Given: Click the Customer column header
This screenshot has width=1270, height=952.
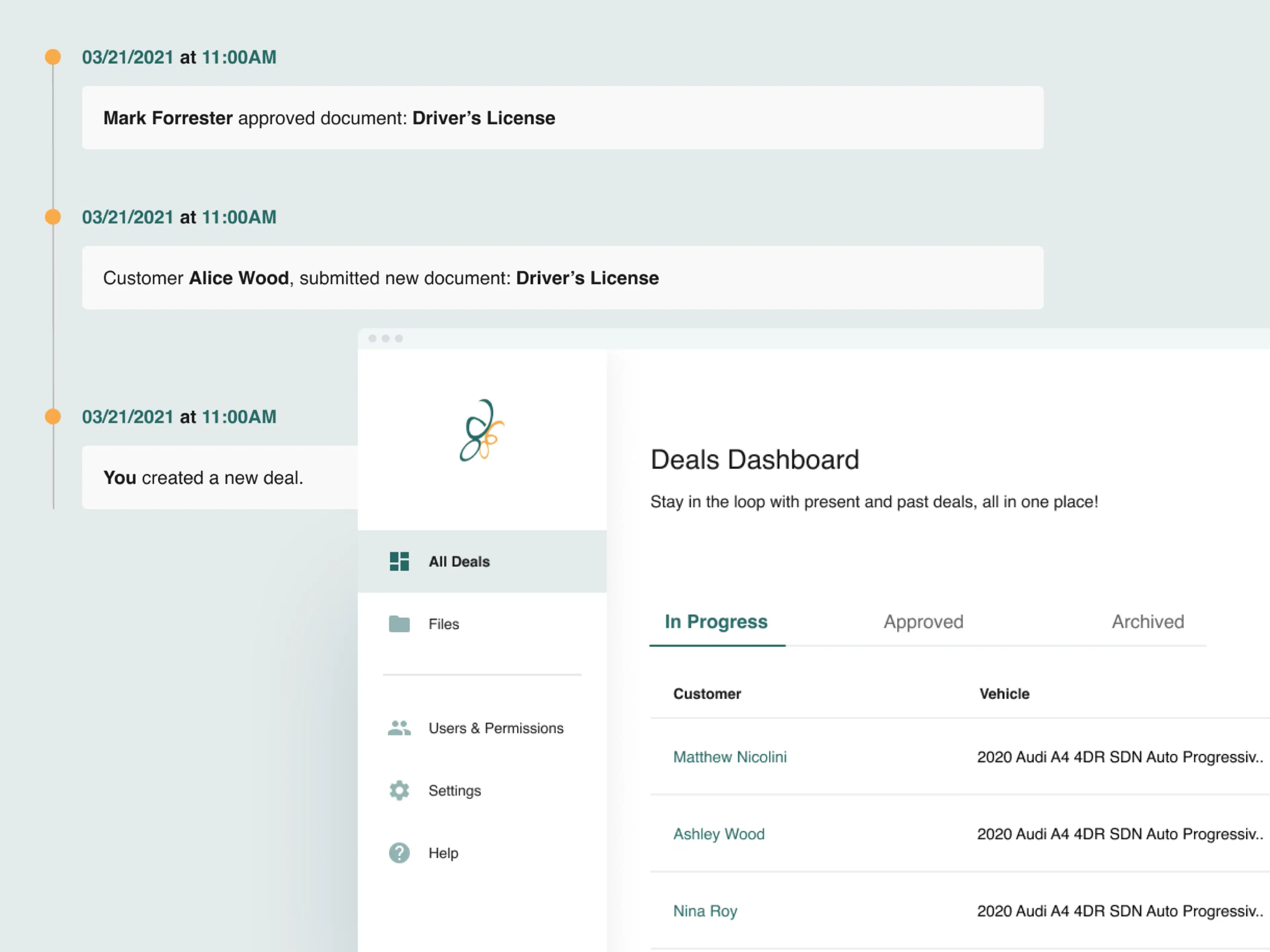Looking at the screenshot, I should [707, 694].
